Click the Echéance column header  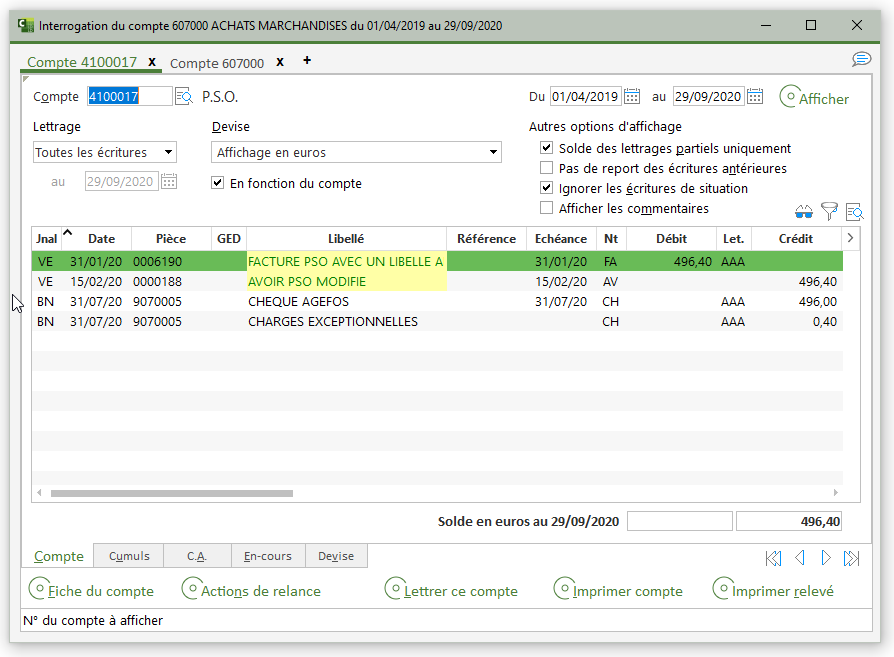561,238
